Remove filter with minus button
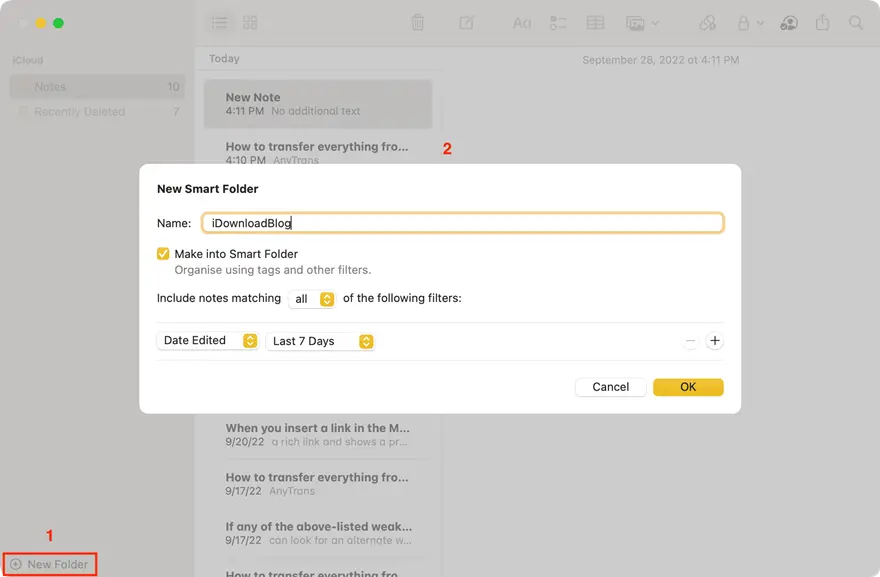This screenshot has height=577, width=880. coord(690,341)
